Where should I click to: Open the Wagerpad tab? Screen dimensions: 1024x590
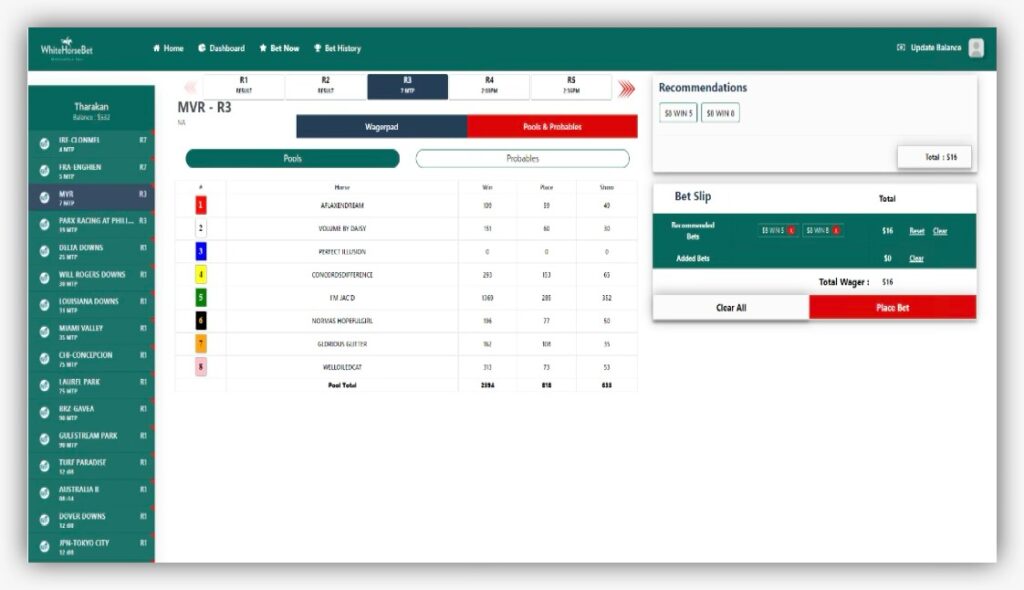(x=381, y=127)
